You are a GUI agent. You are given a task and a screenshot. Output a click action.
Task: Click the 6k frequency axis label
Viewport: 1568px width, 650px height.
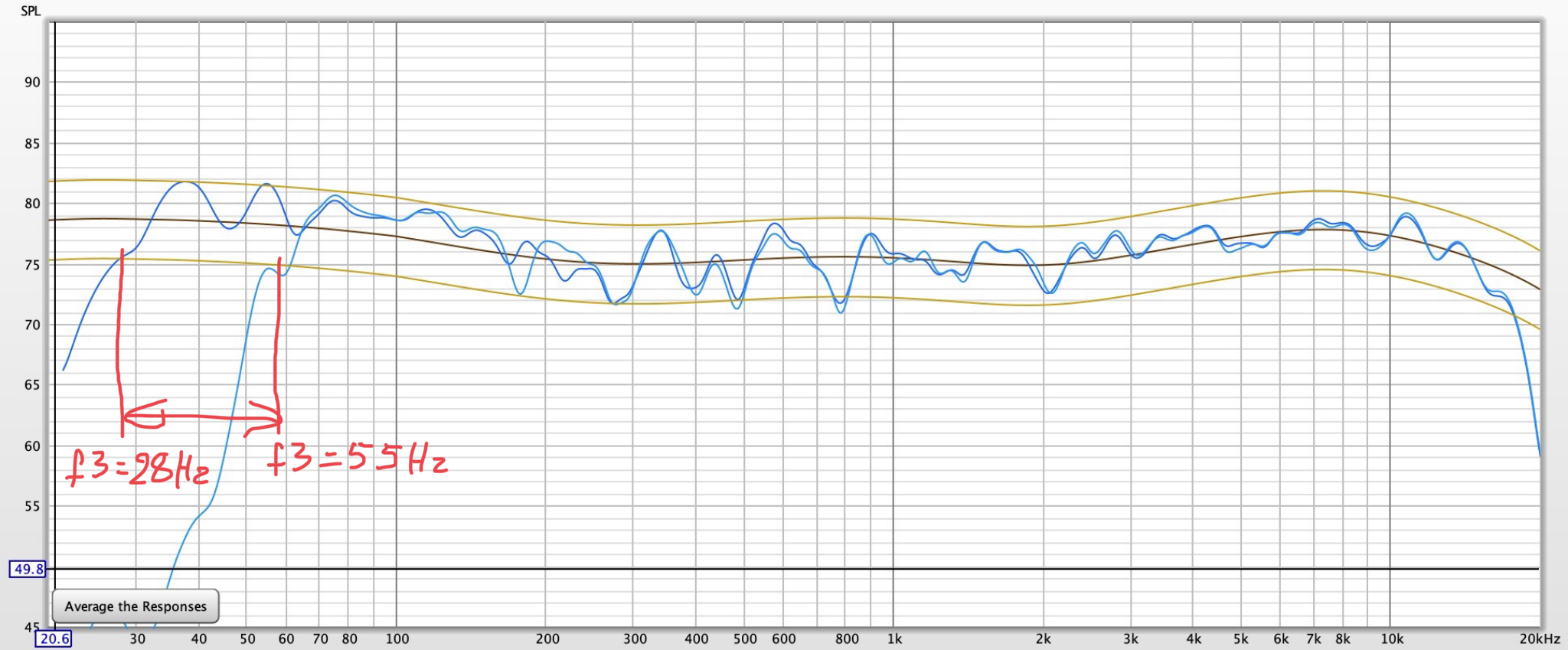tap(1281, 639)
